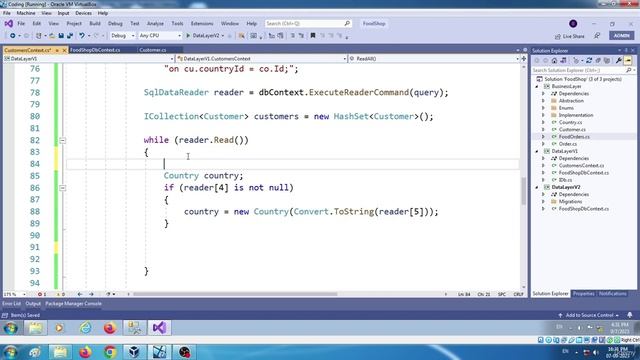This screenshot has height=360, width=640.
Task: Click the Navigate Backward toolbar icon
Action: (x=13, y=36)
